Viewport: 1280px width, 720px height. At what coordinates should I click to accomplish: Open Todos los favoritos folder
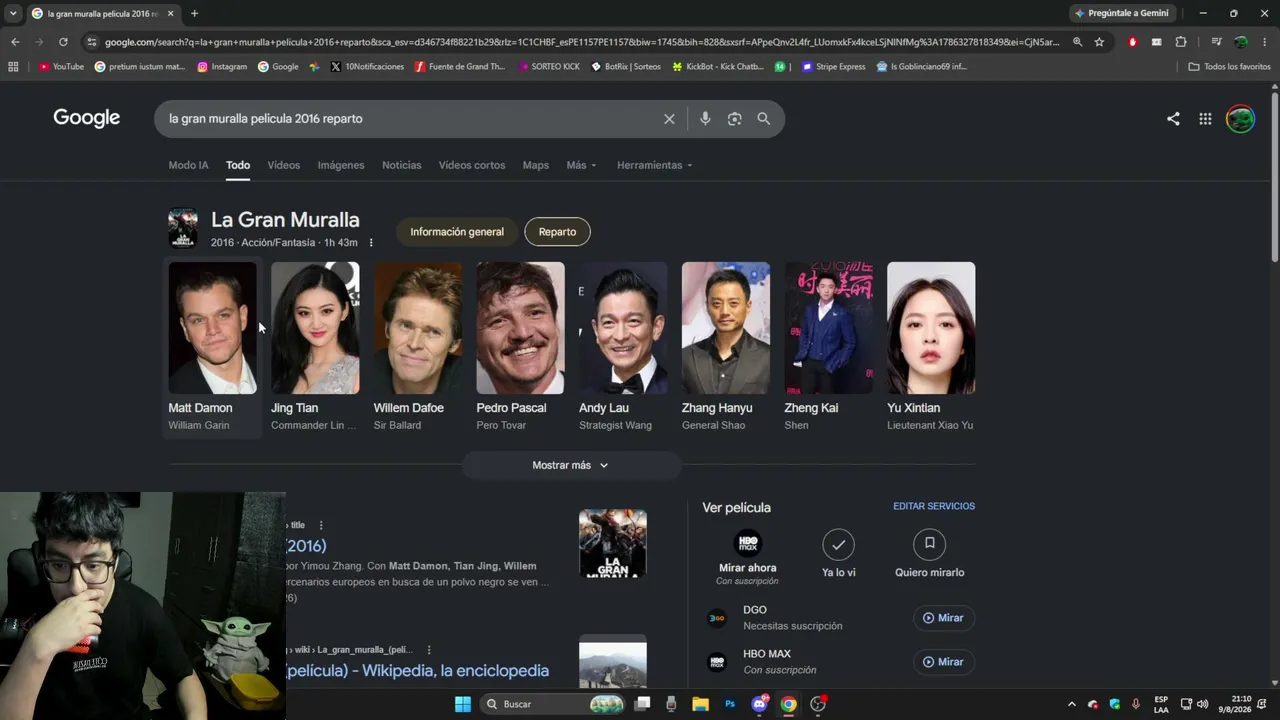point(1229,67)
